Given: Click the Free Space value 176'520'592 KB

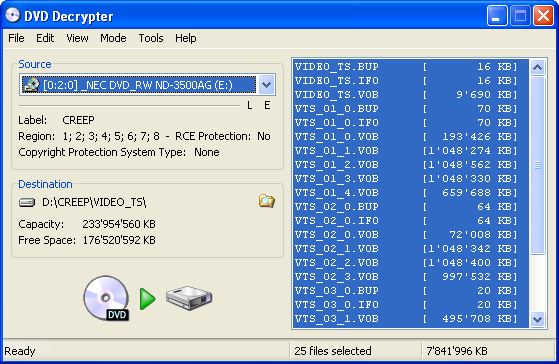Looking at the screenshot, I should click(x=119, y=240).
